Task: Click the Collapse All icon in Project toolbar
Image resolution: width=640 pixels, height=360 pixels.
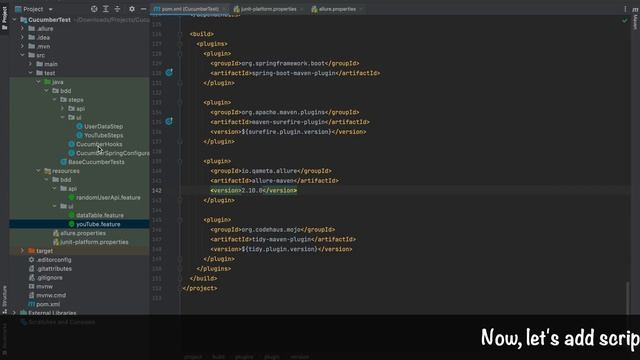Action: [x=117, y=9]
